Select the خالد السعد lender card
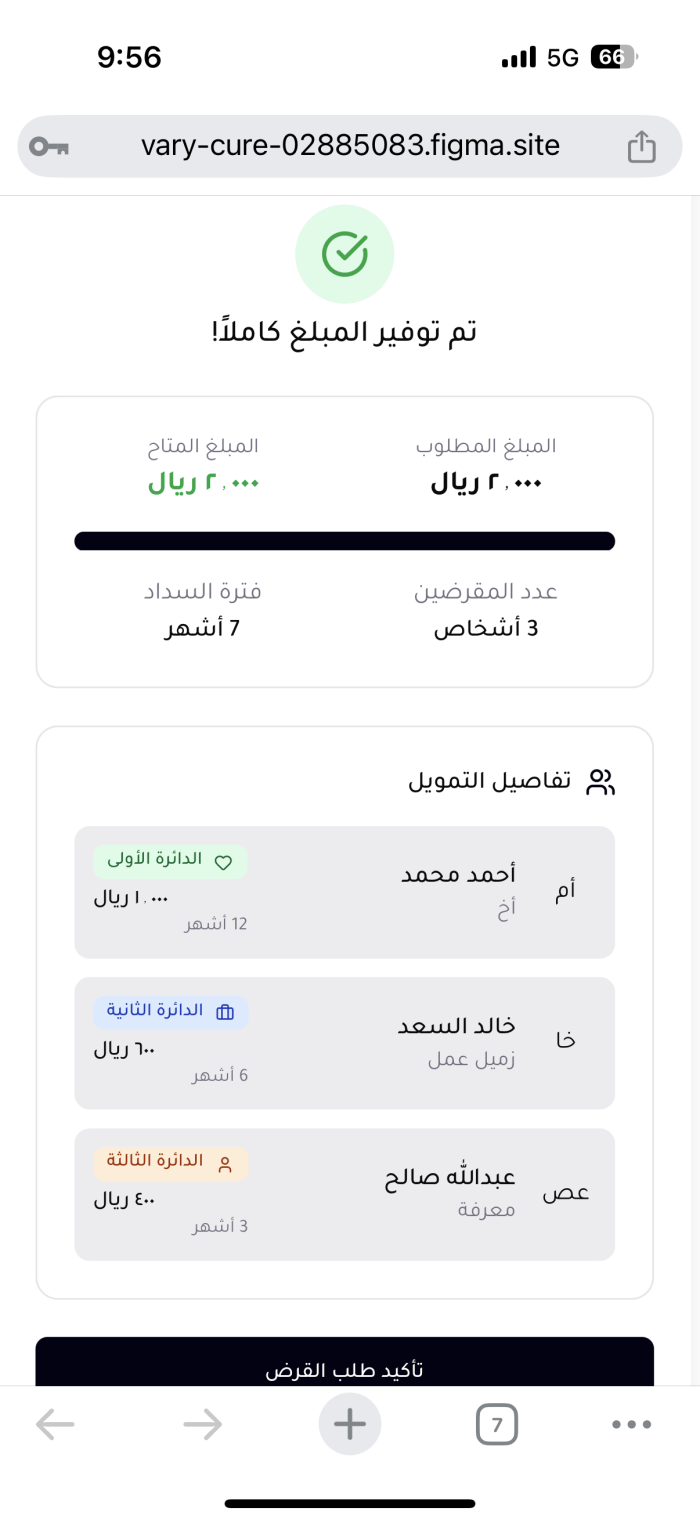 344,1042
